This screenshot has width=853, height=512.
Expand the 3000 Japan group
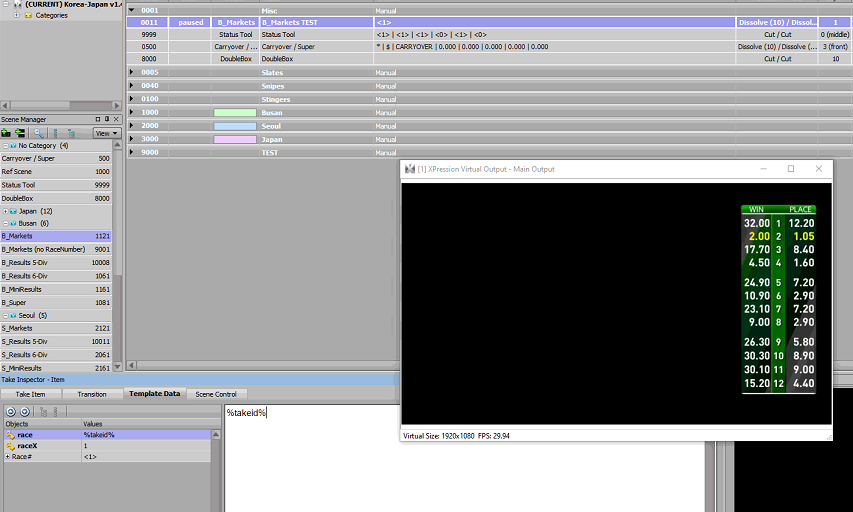click(132, 139)
